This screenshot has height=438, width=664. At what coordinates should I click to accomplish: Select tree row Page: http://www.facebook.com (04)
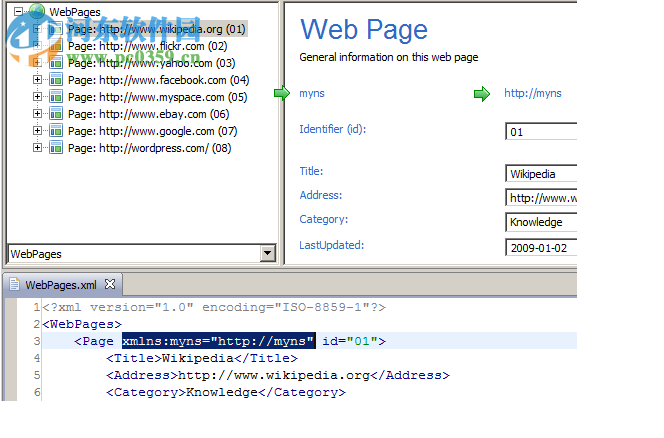pyautogui.click(x=158, y=80)
